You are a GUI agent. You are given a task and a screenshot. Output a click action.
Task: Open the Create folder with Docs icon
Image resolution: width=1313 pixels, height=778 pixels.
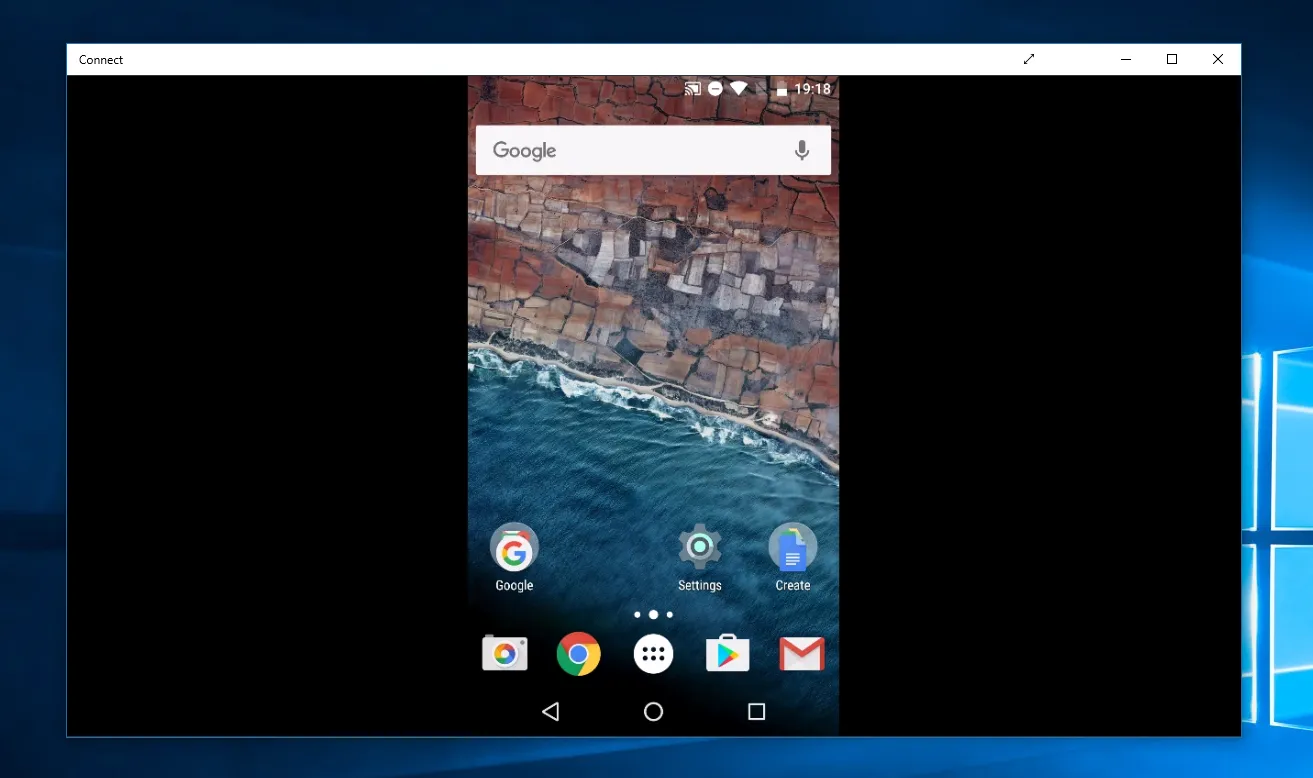tap(793, 547)
